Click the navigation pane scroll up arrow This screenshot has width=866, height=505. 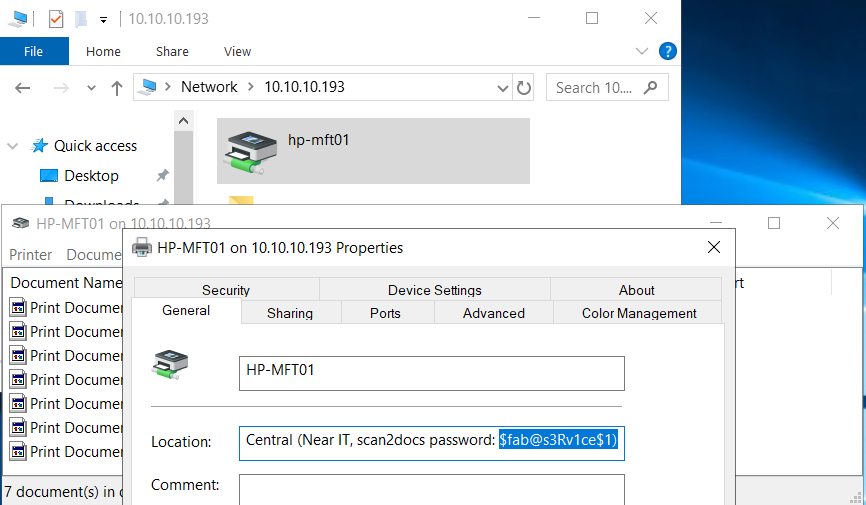point(183,121)
